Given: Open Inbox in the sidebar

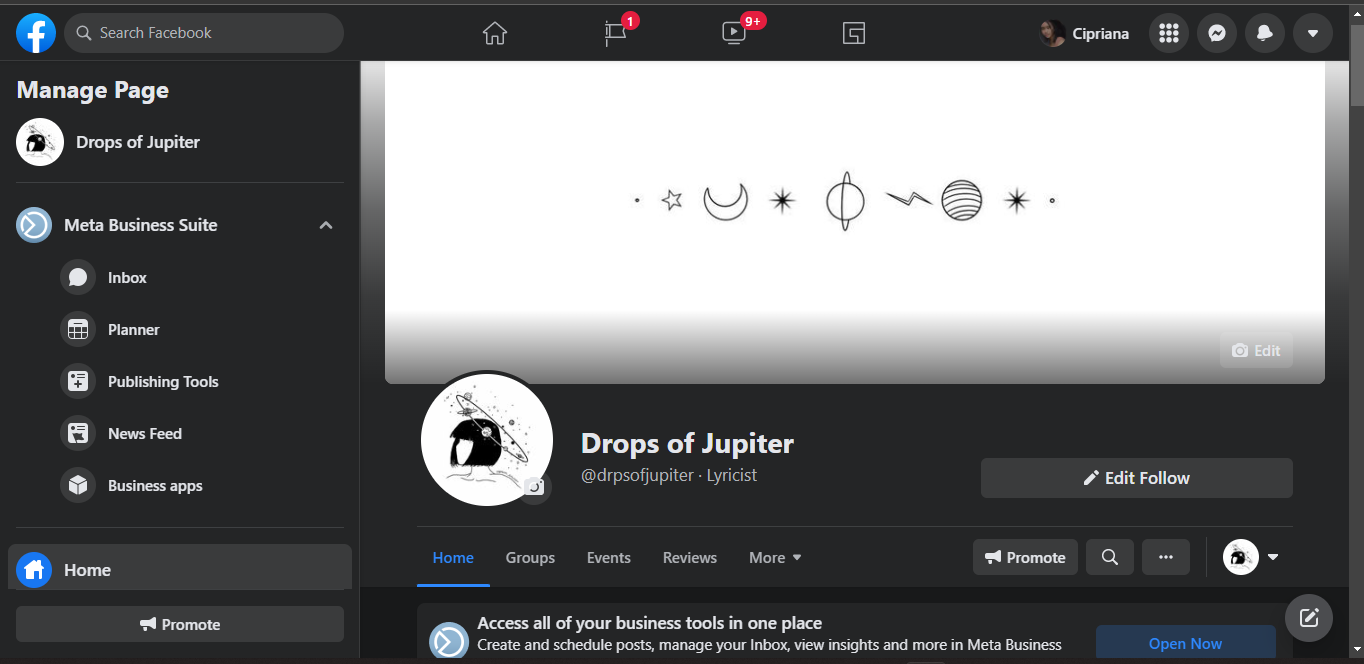Looking at the screenshot, I should click(127, 277).
